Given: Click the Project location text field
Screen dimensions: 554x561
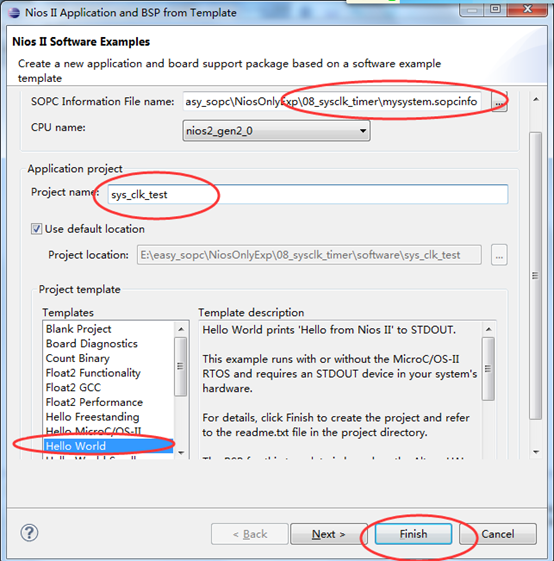Looking at the screenshot, I should (309, 255).
